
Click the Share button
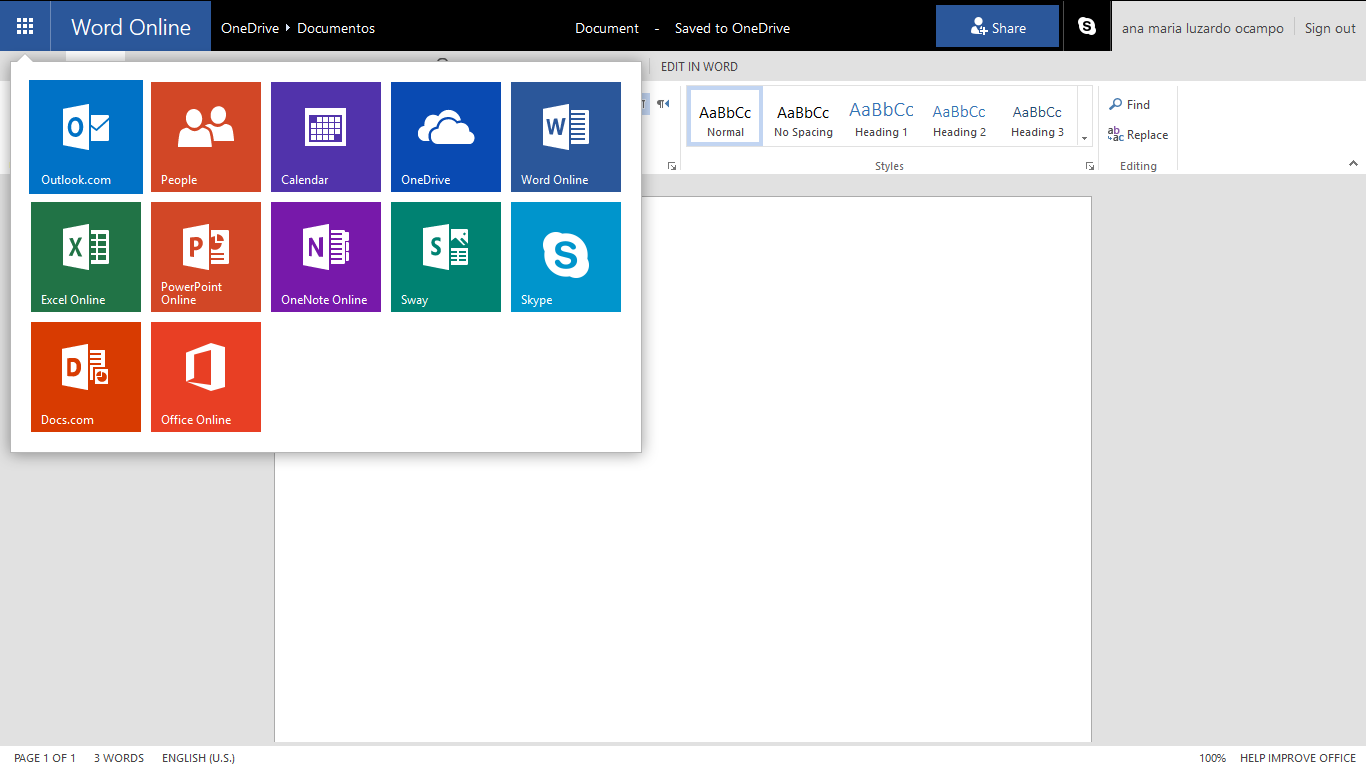tap(997, 27)
